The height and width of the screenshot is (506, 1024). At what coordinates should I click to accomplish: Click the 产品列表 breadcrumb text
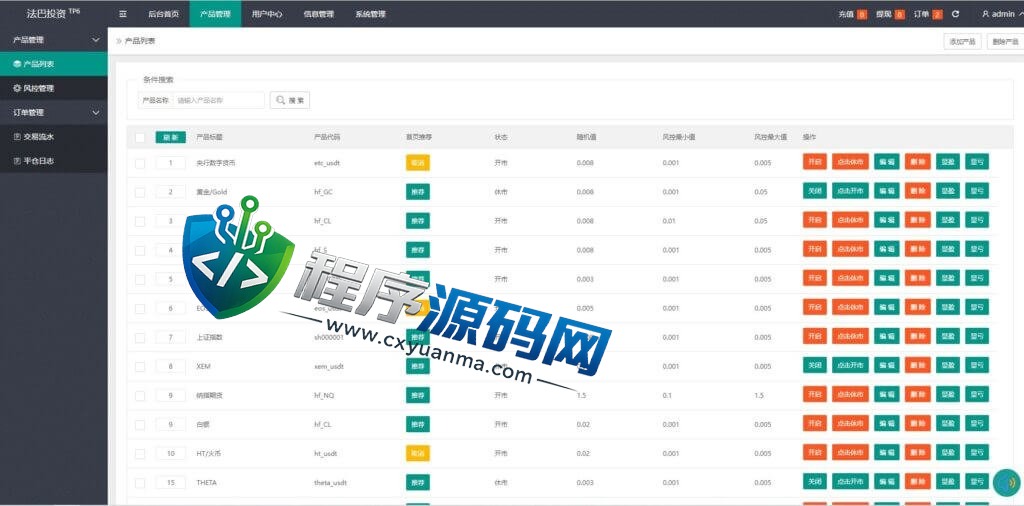pos(140,41)
